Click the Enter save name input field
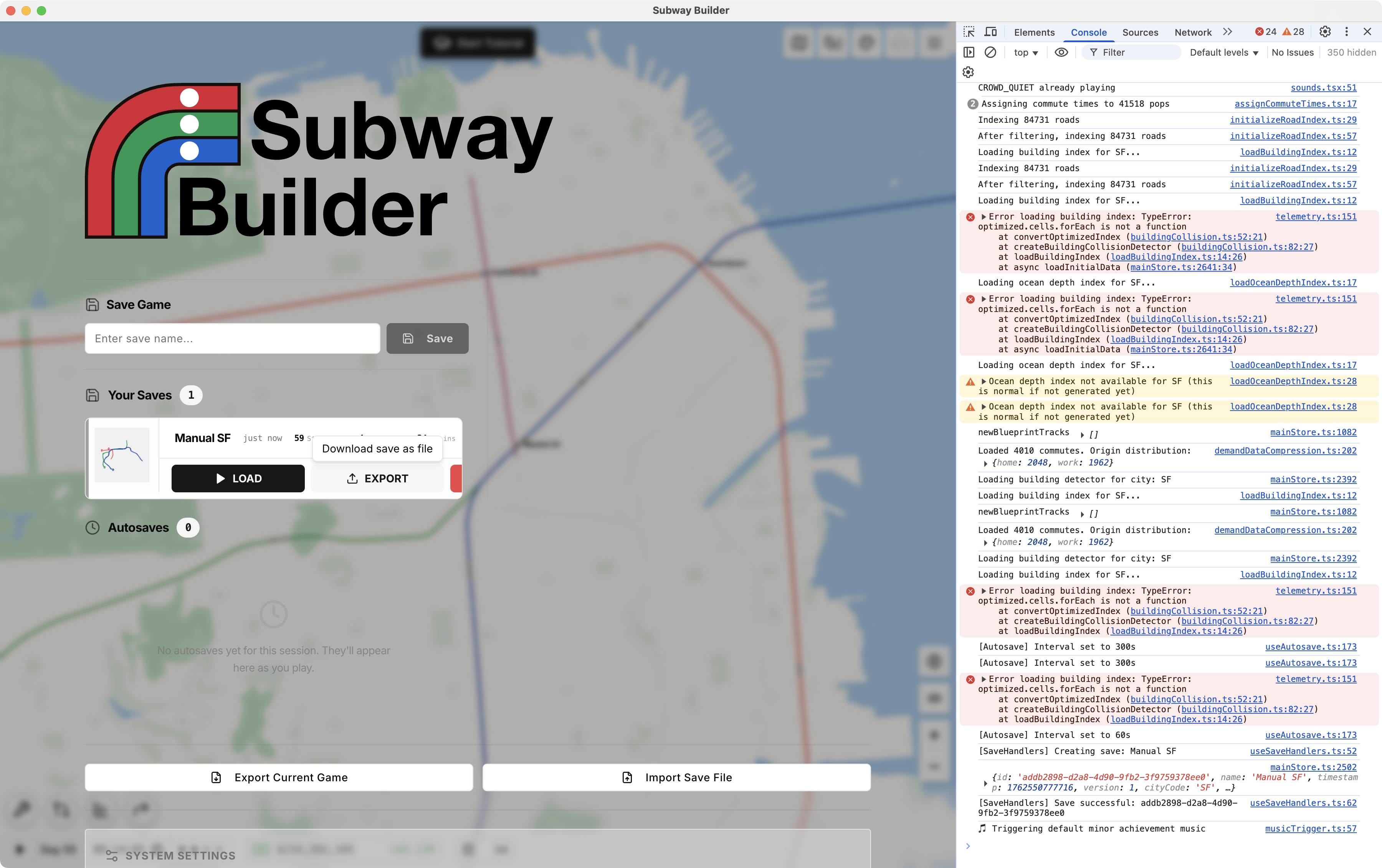This screenshot has height=868, width=1382. [x=232, y=338]
